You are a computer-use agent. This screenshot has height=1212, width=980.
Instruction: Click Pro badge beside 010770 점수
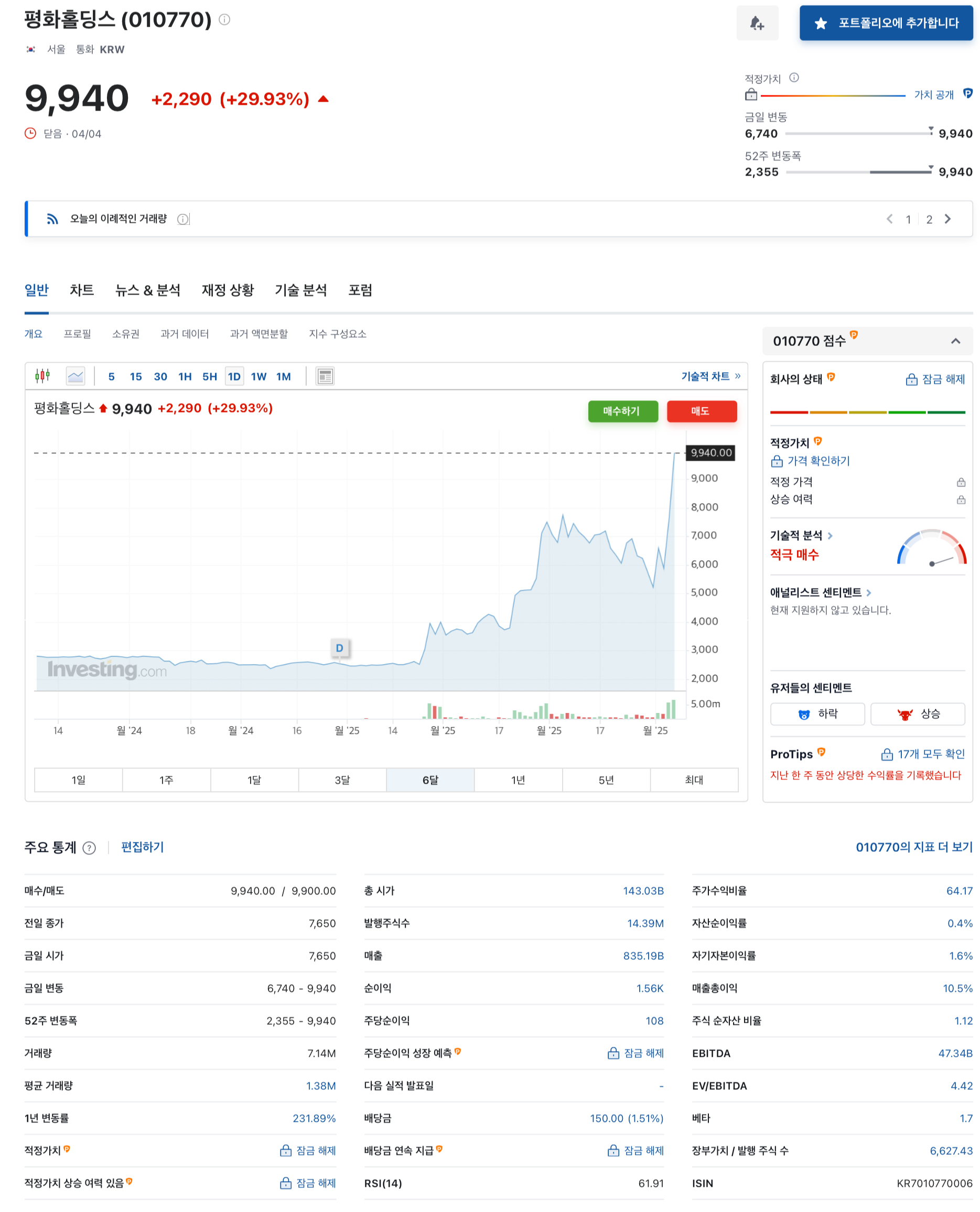click(854, 335)
